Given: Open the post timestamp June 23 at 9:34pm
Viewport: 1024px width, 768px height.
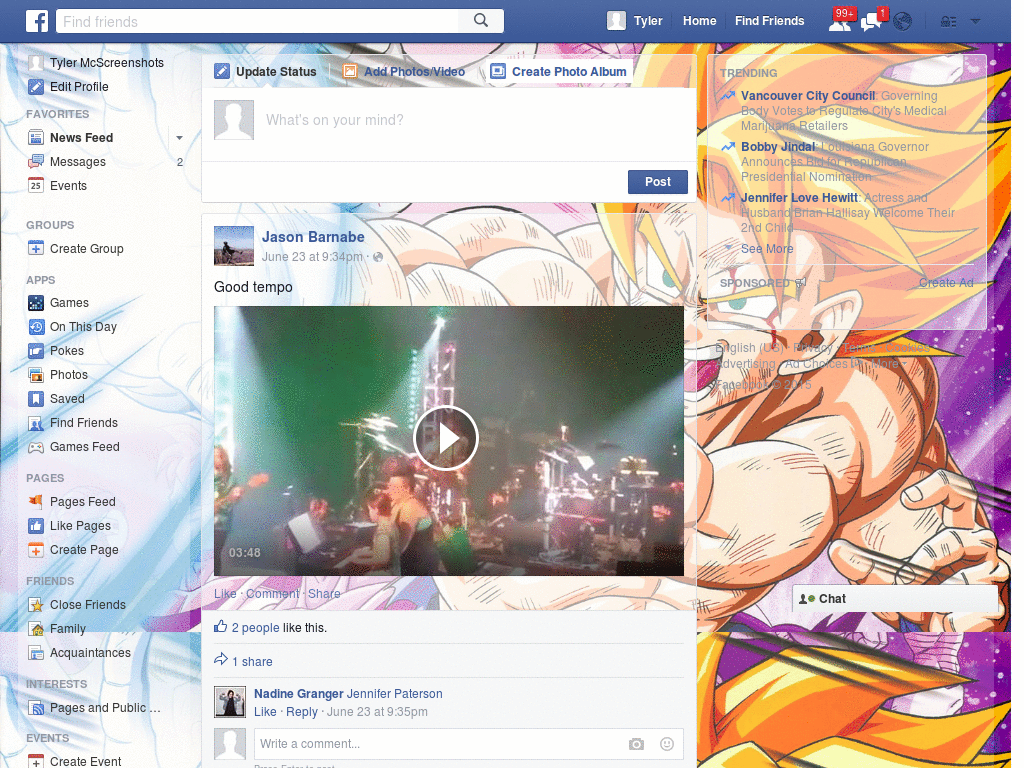Looking at the screenshot, I should tap(312, 257).
